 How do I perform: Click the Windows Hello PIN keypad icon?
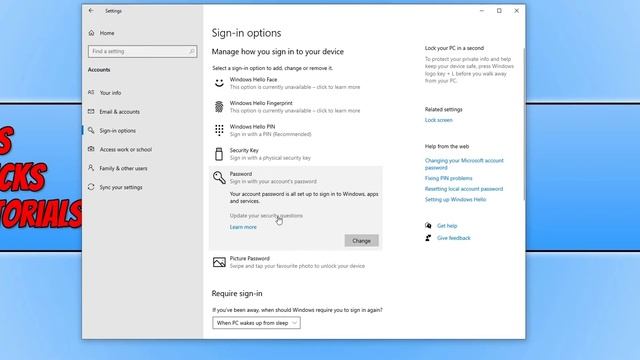(x=219, y=130)
